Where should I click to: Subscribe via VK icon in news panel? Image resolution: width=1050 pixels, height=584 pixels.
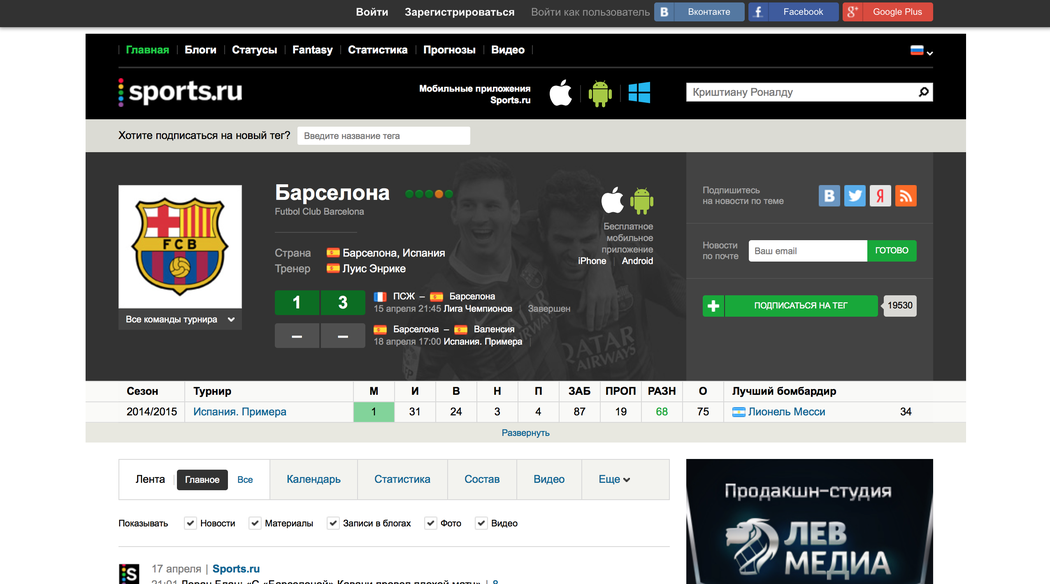829,196
